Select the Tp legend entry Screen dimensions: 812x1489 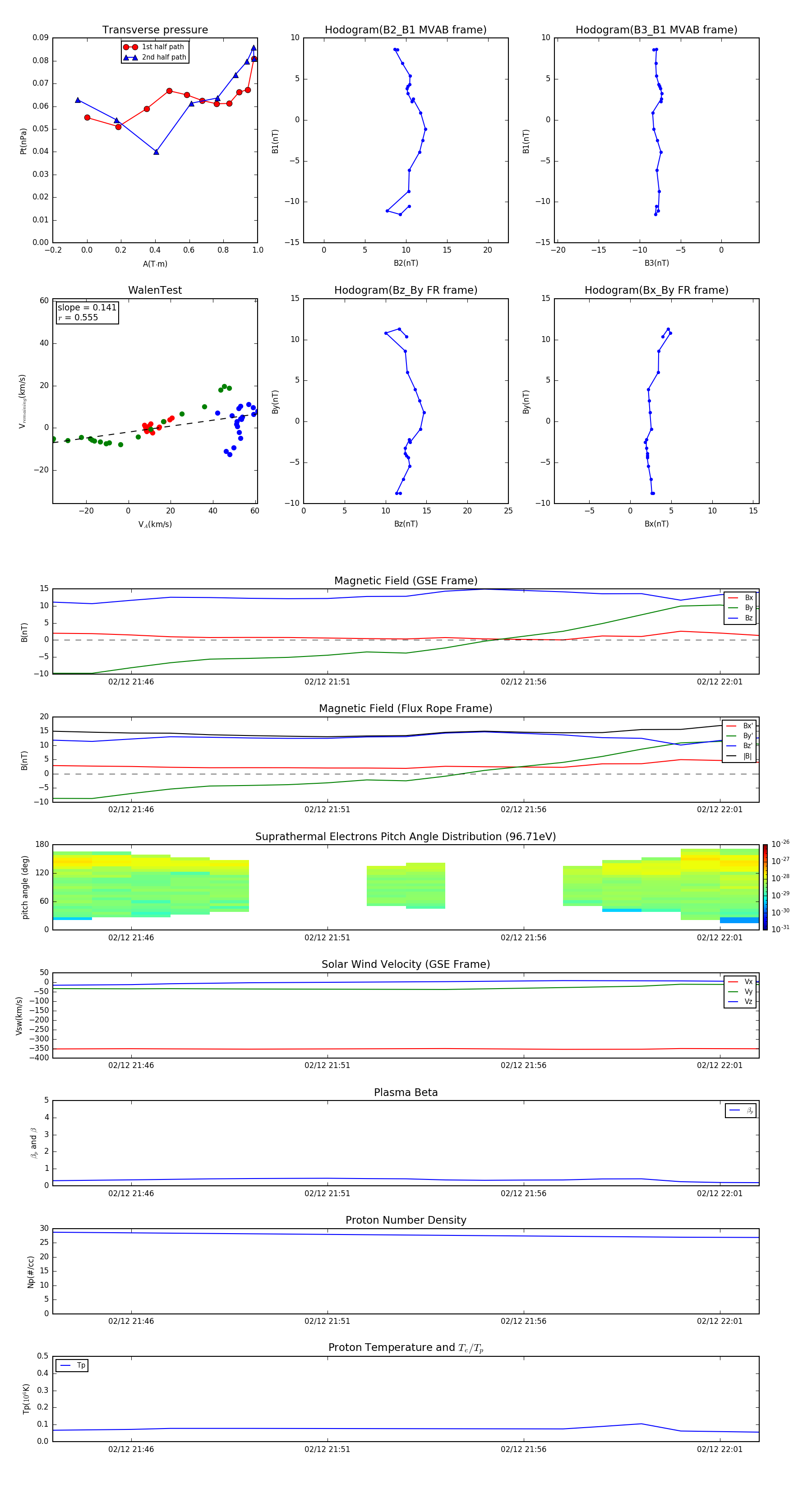coord(72,1365)
